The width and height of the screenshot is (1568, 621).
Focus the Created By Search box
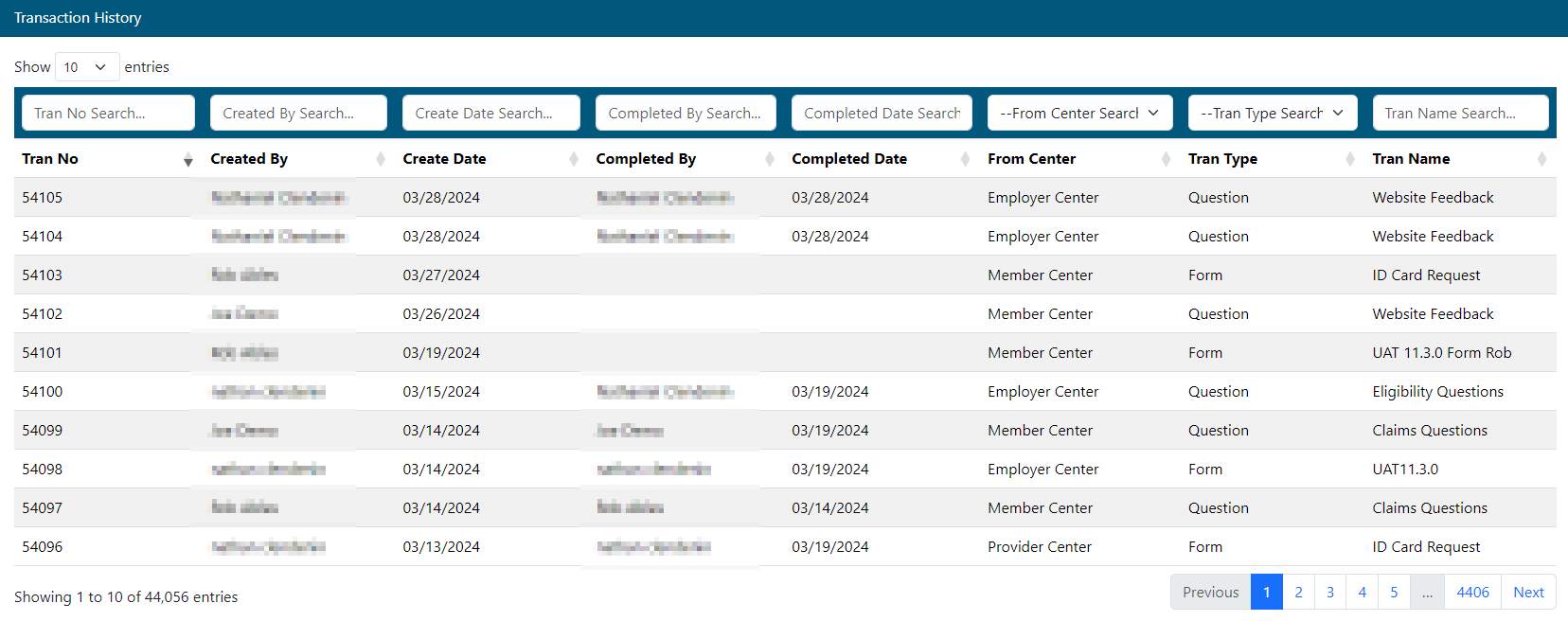(x=298, y=113)
